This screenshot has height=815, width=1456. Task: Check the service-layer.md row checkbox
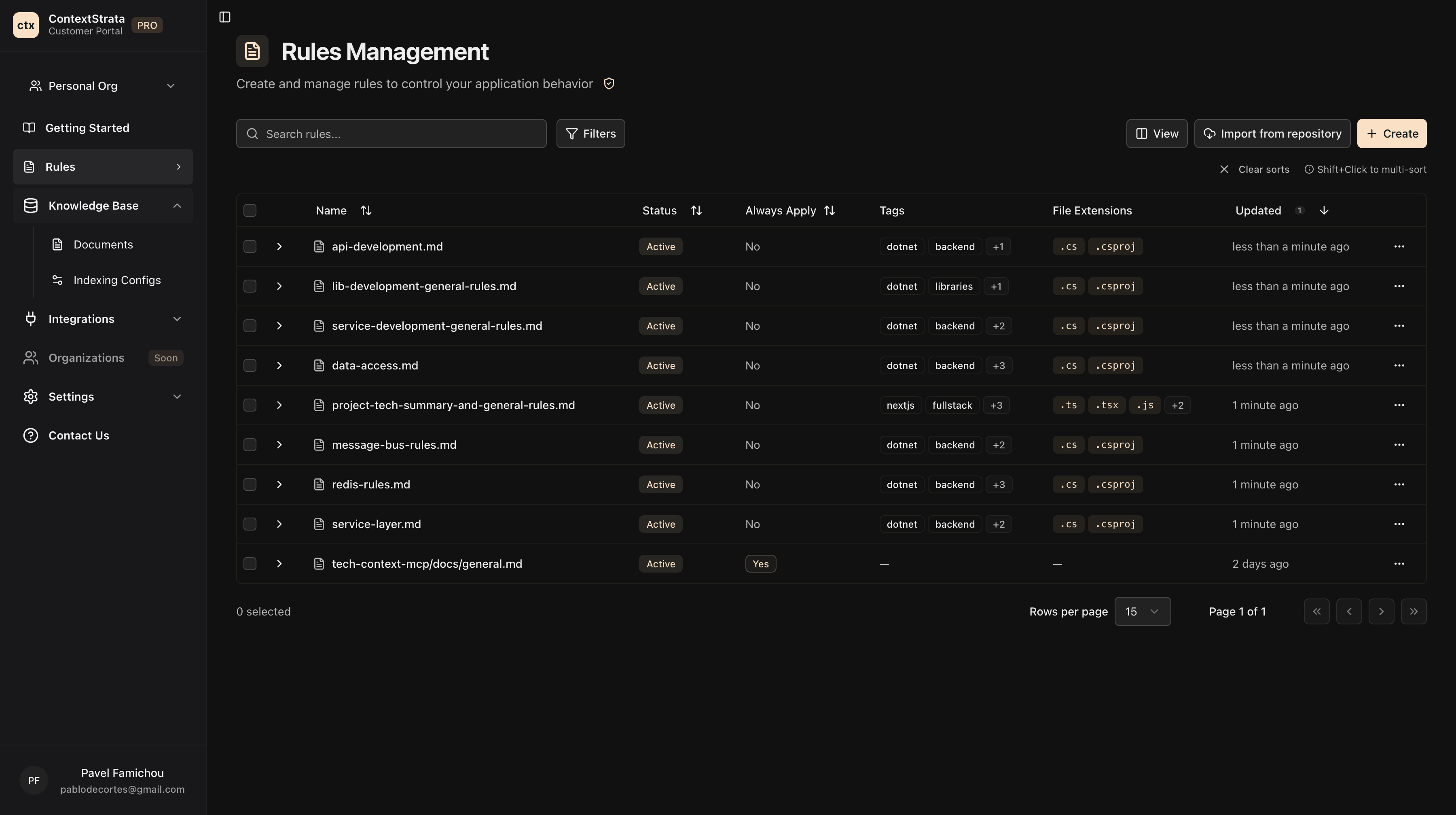[x=250, y=524]
